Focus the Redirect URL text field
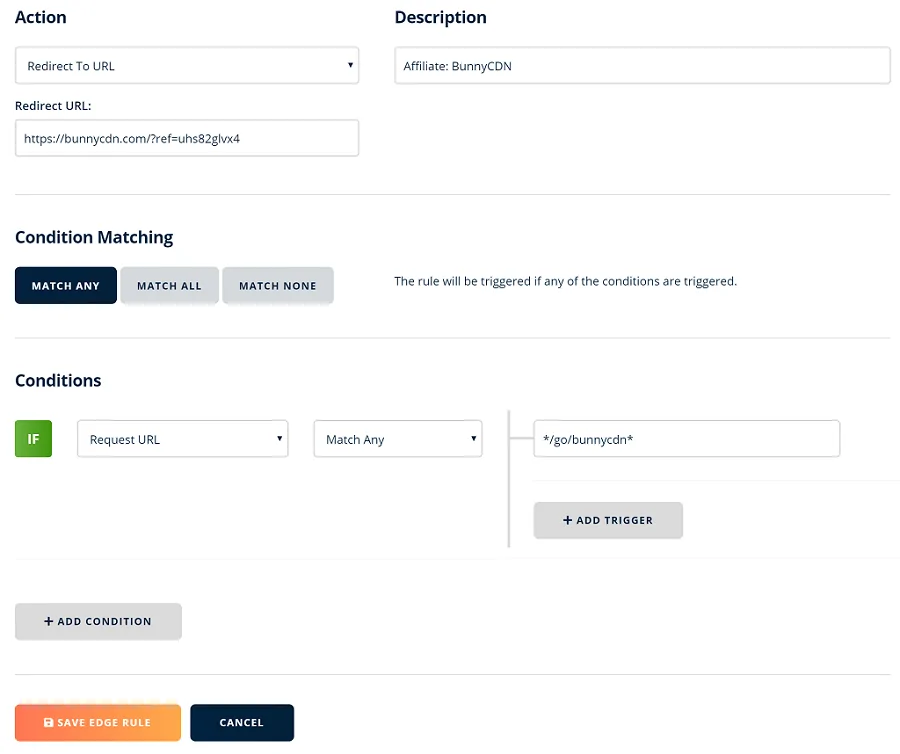Image resolution: width=900 pixels, height=754 pixels. click(186, 139)
